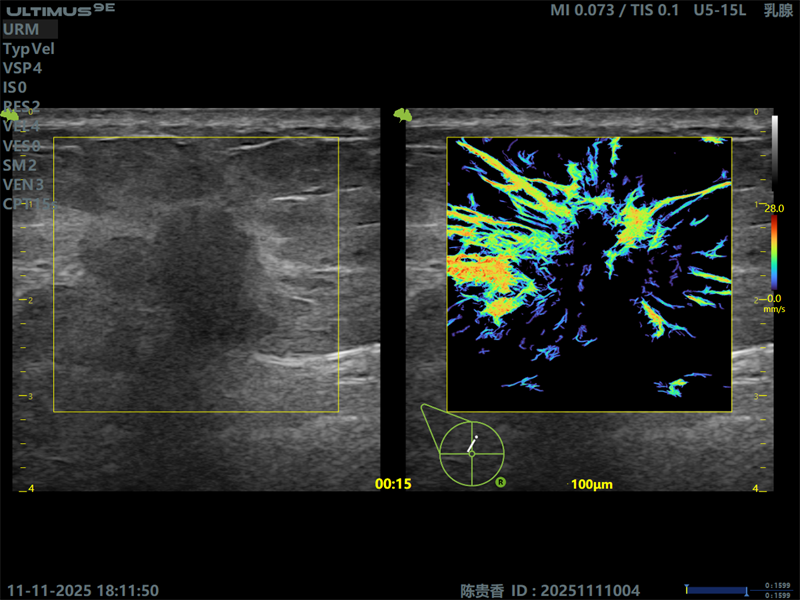
Task: Click the velocity color scale bar
Action: (x=774, y=253)
